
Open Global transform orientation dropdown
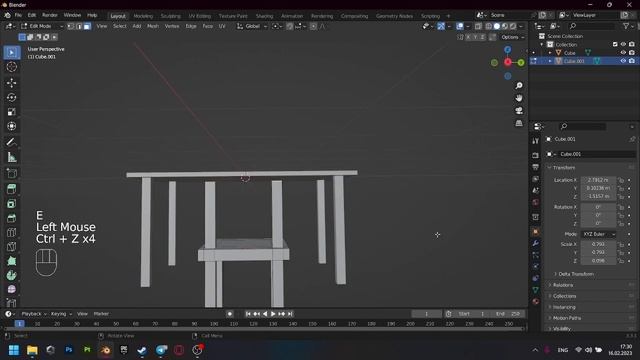252,26
